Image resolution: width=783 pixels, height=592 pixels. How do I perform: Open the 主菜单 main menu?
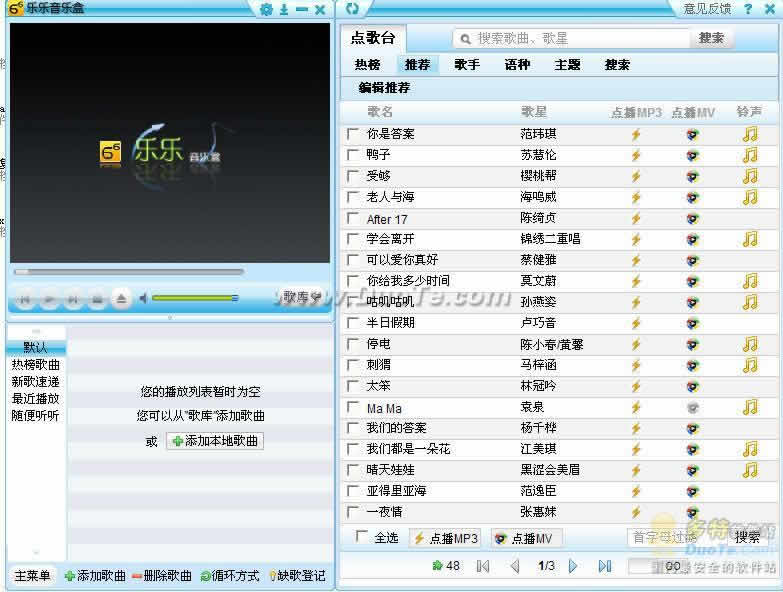[32, 576]
